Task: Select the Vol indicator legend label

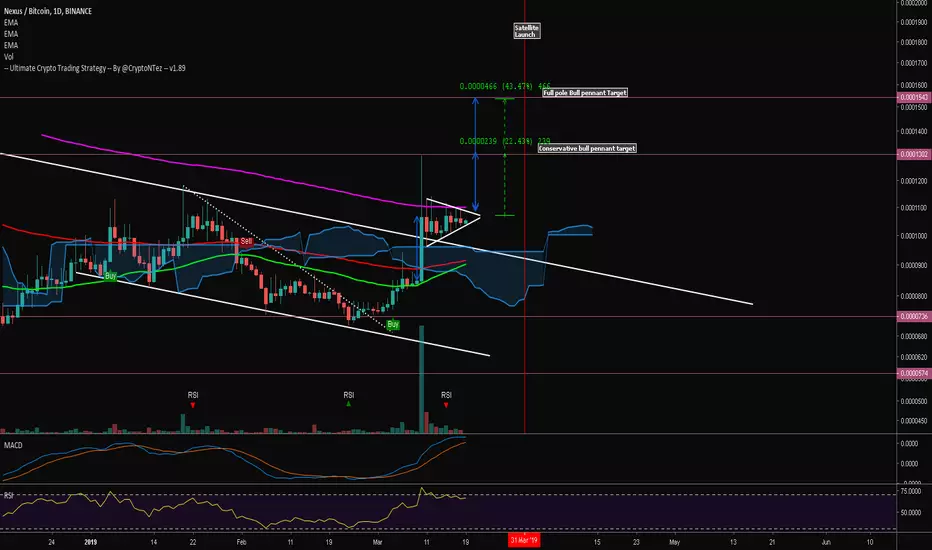Action: tap(9, 57)
